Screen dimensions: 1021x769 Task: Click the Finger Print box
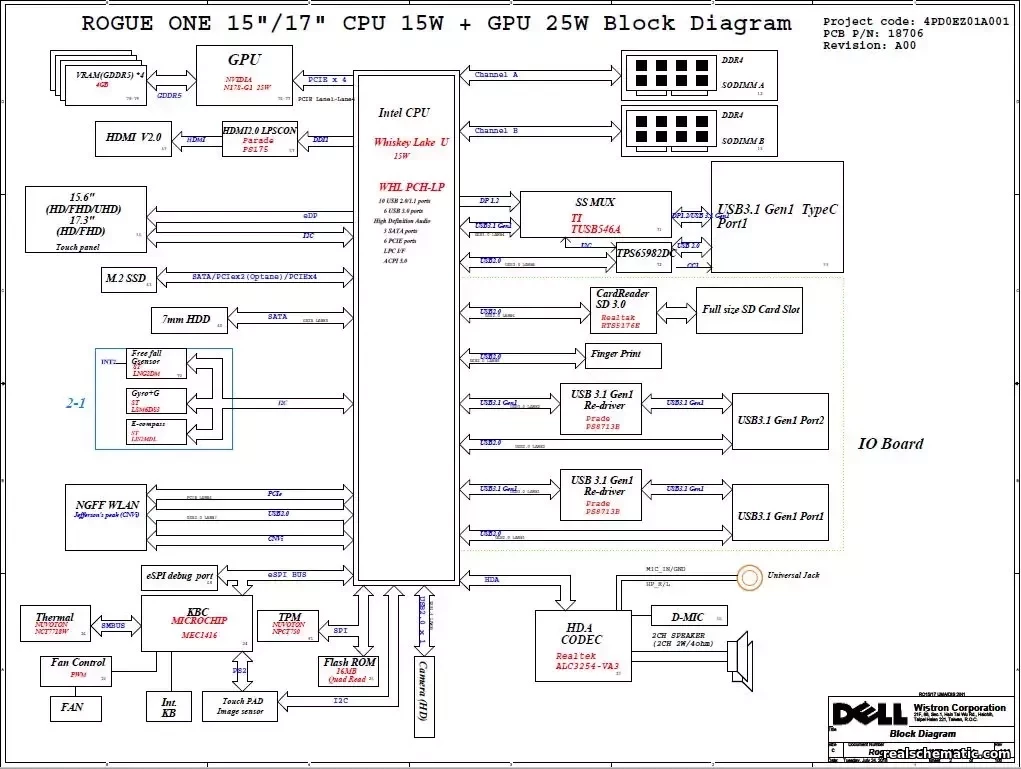(x=623, y=355)
